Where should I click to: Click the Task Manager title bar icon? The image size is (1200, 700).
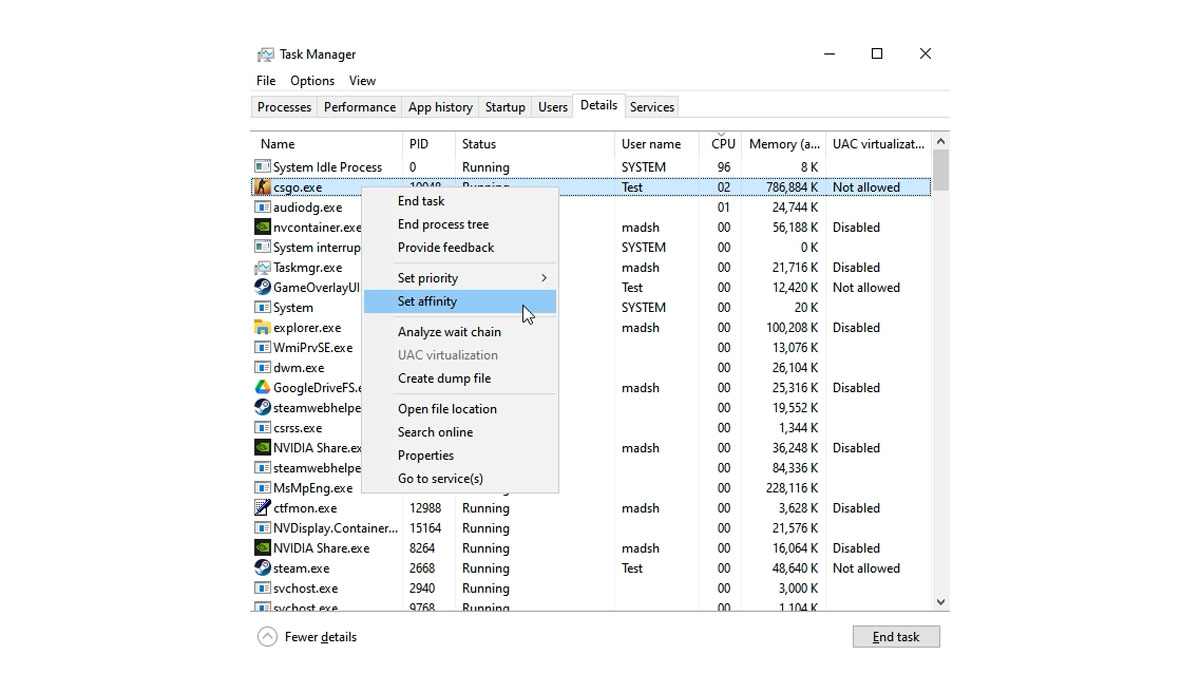pyautogui.click(x=265, y=55)
